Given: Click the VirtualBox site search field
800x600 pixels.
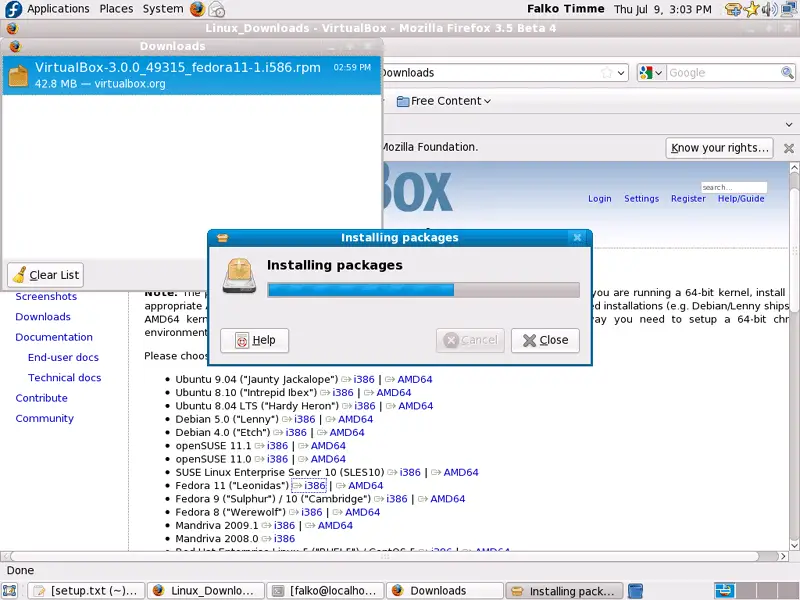Looking at the screenshot, I should (x=734, y=187).
